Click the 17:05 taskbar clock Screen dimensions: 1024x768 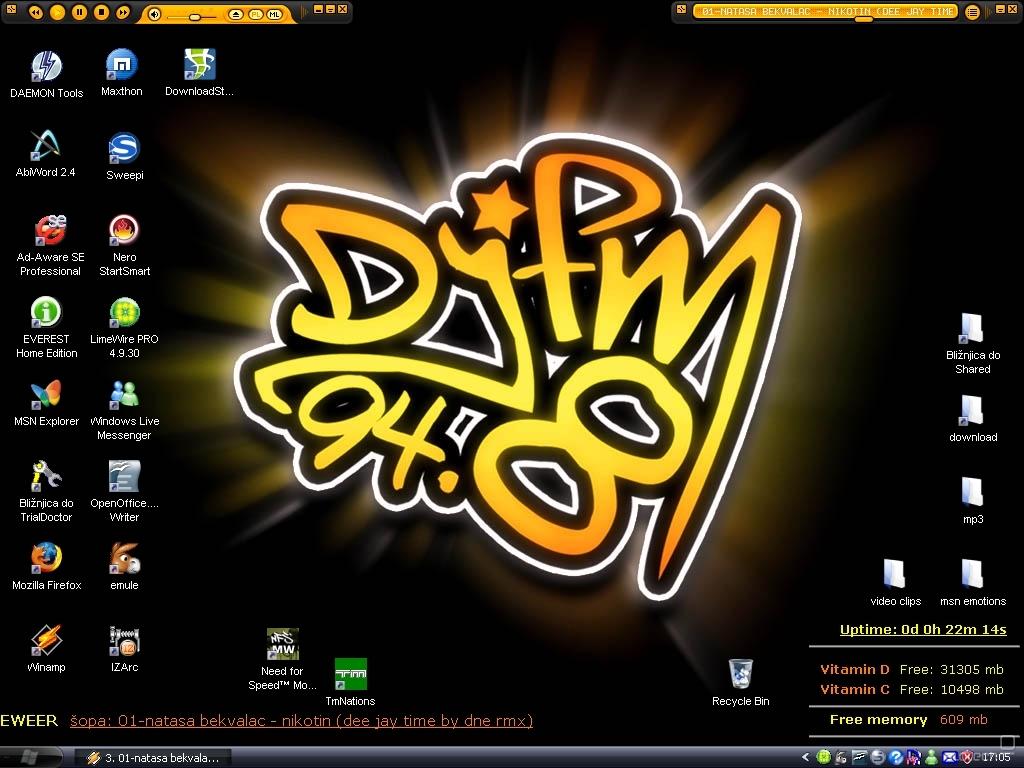tap(997, 758)
